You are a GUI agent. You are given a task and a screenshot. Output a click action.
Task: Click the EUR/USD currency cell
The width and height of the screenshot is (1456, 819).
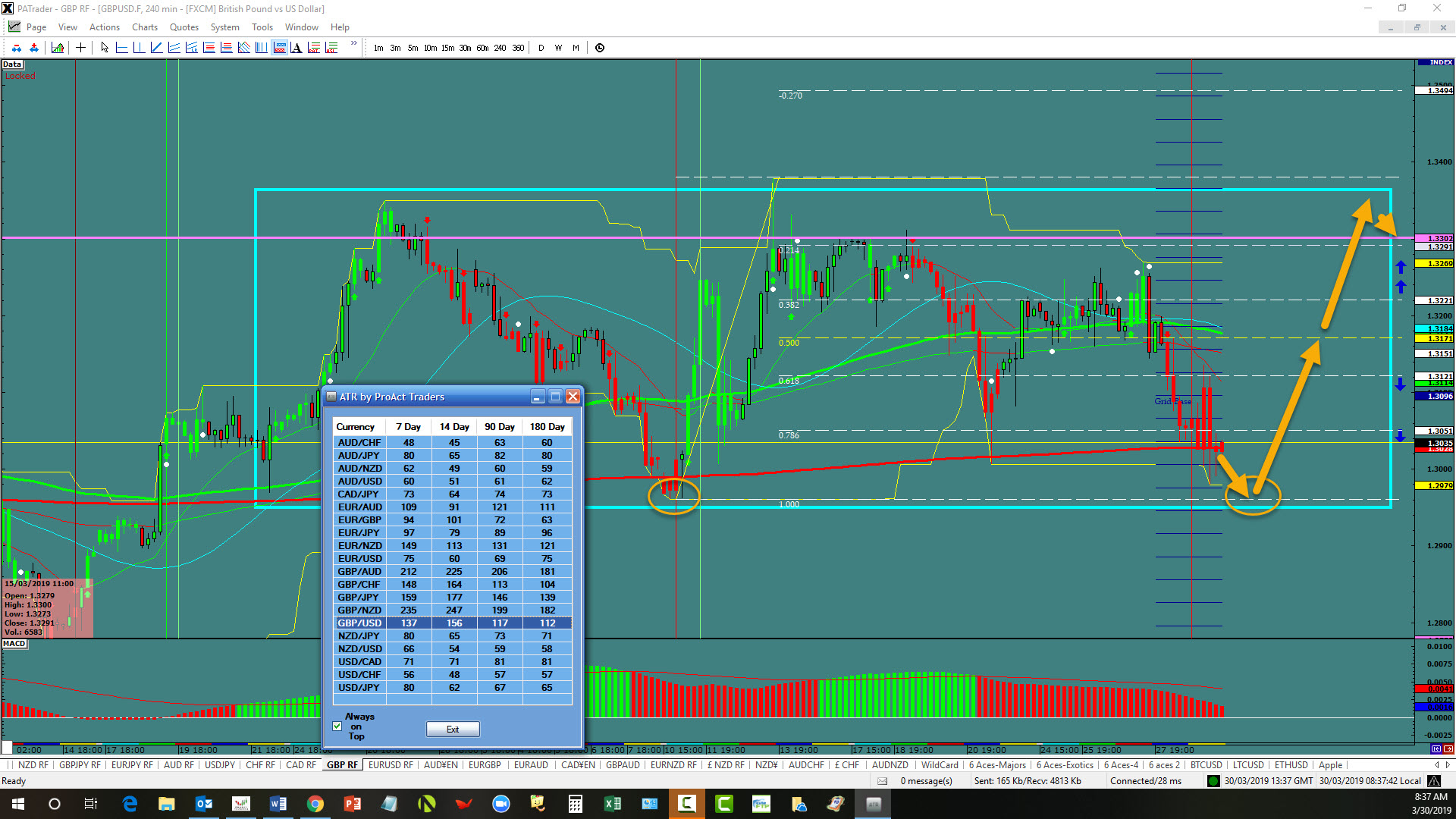360,558
